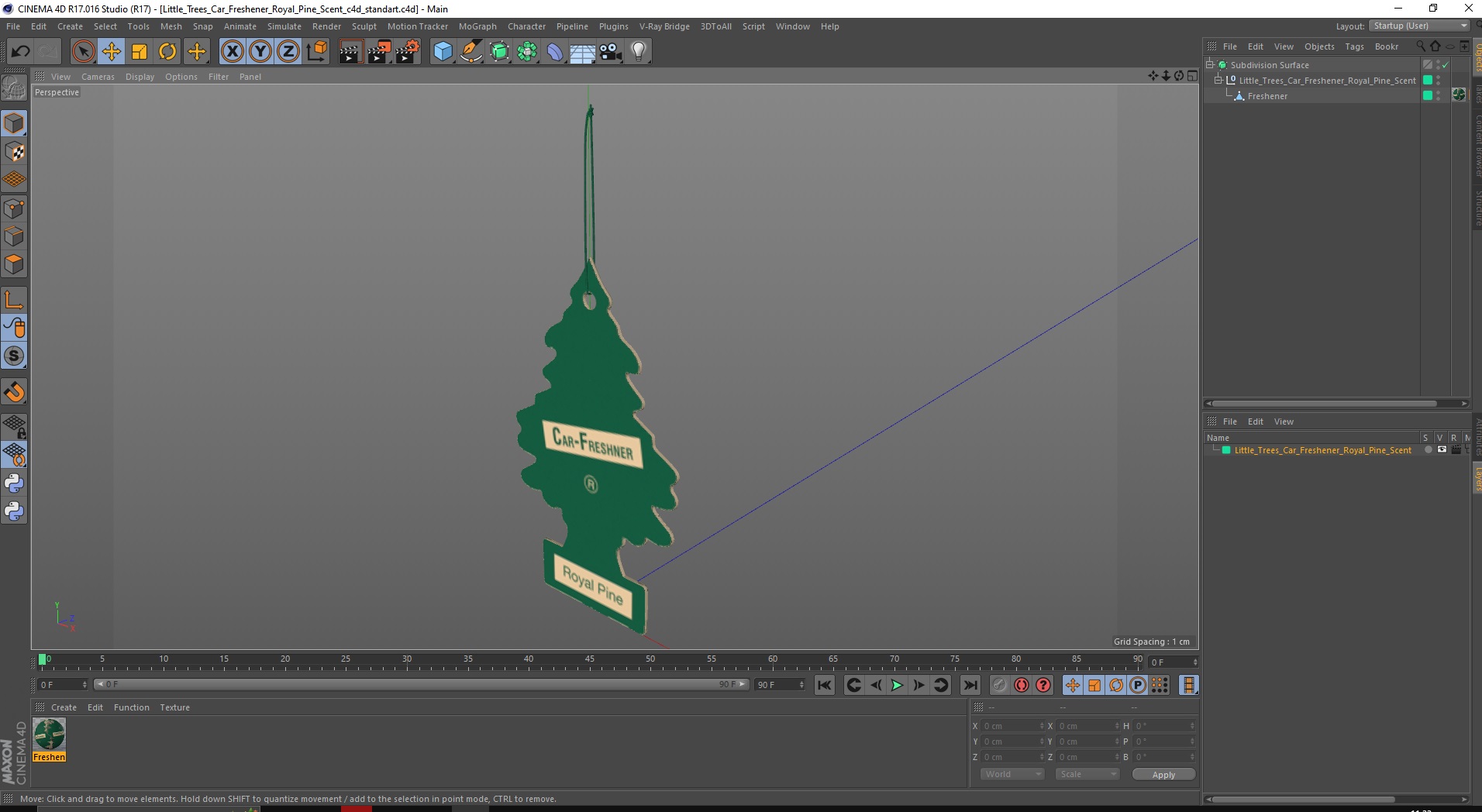The height and width of the screenshot is (812, 1482).
Task: Click the end frame stepper 90 F
Action: tap(780, 685)
